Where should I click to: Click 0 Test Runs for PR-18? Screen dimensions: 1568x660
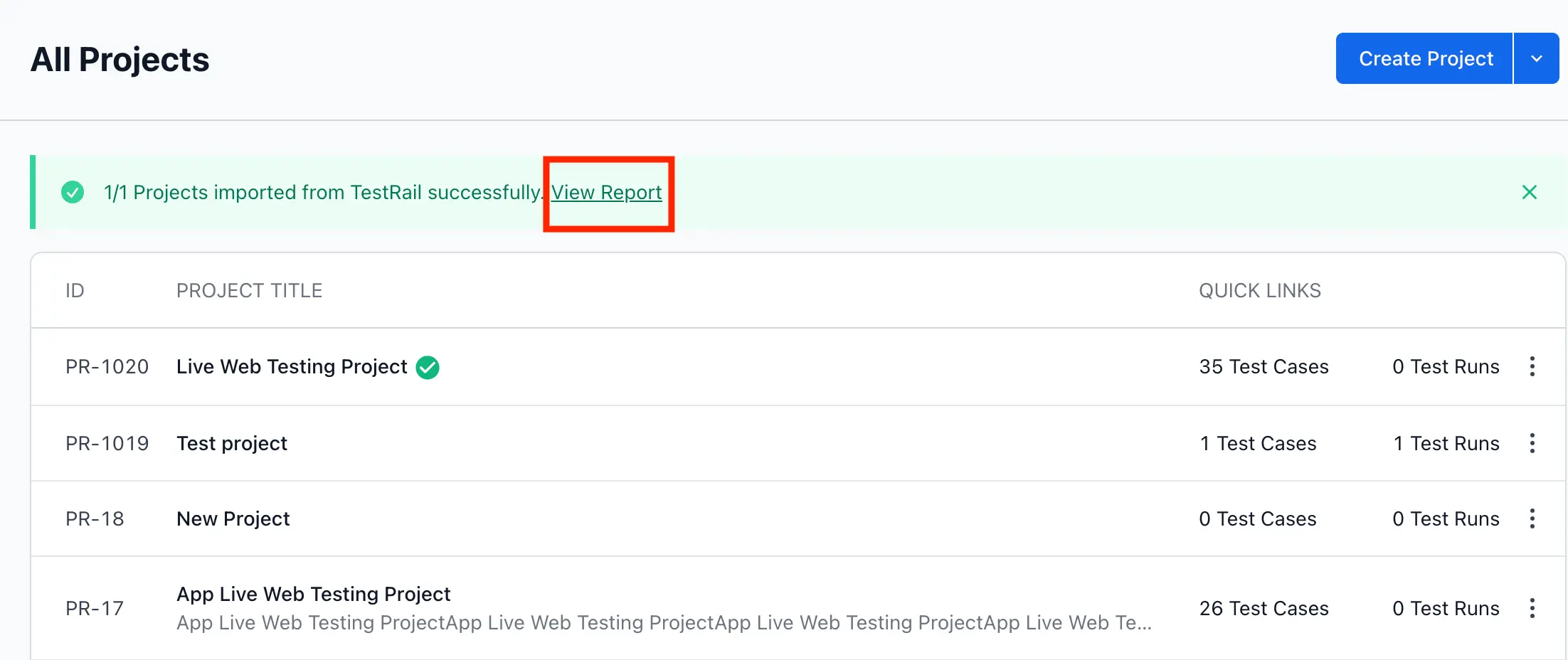1446,518
